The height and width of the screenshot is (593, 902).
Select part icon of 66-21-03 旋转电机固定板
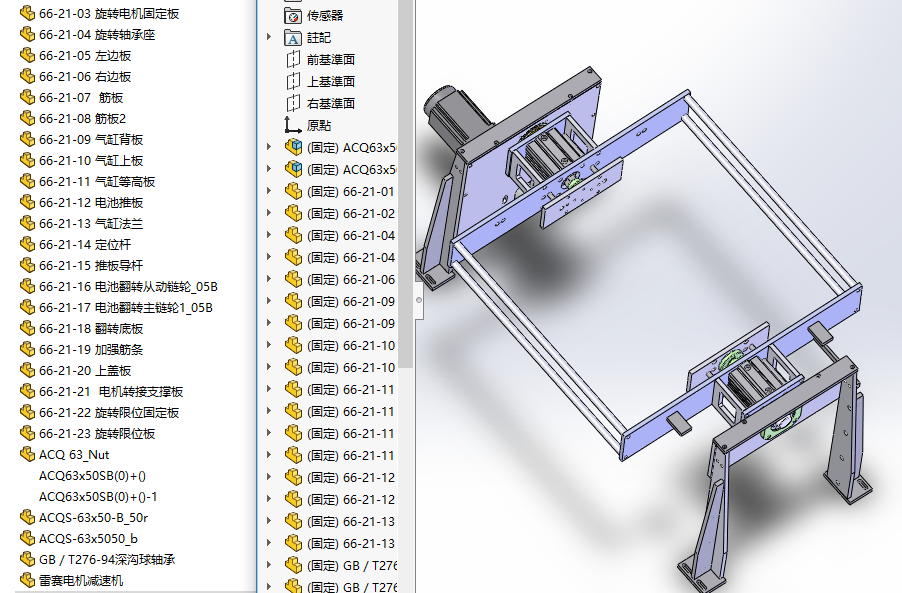pyautogui.click(x=27, y=13)
